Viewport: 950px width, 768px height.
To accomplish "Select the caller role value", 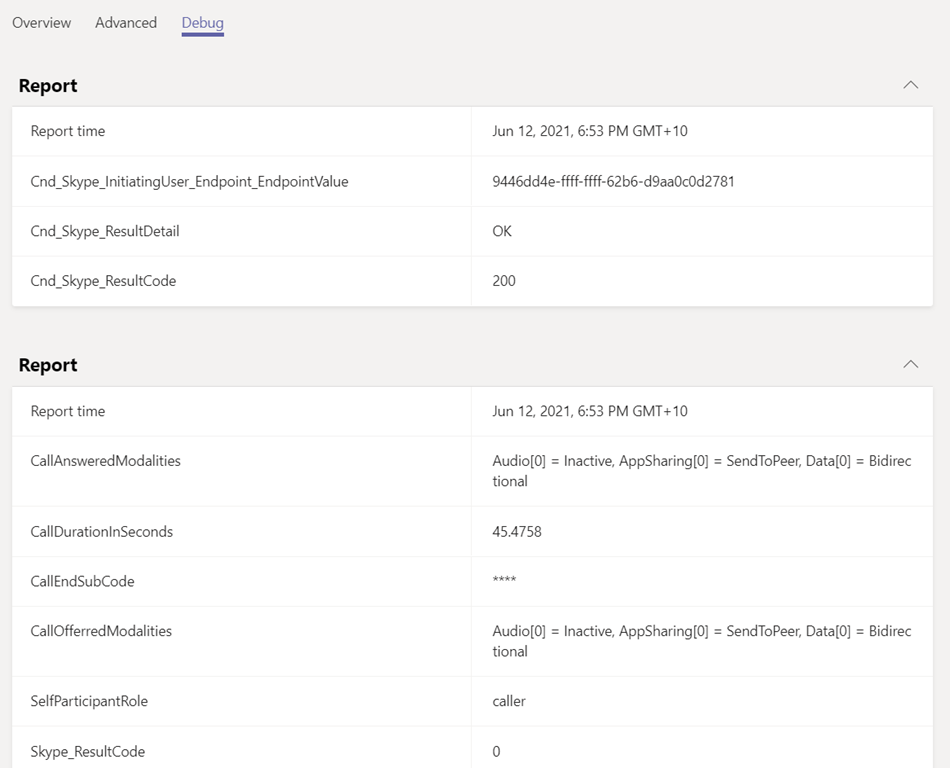I will (509, 701).
